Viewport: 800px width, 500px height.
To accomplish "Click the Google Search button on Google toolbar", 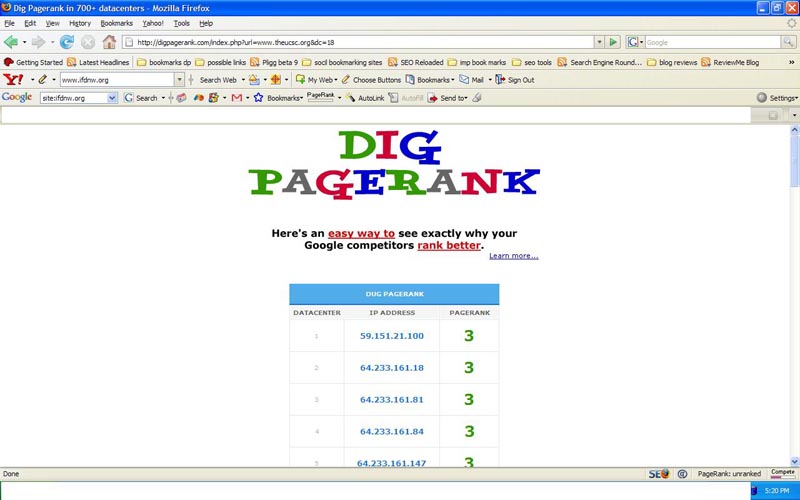I will [141, 97].
